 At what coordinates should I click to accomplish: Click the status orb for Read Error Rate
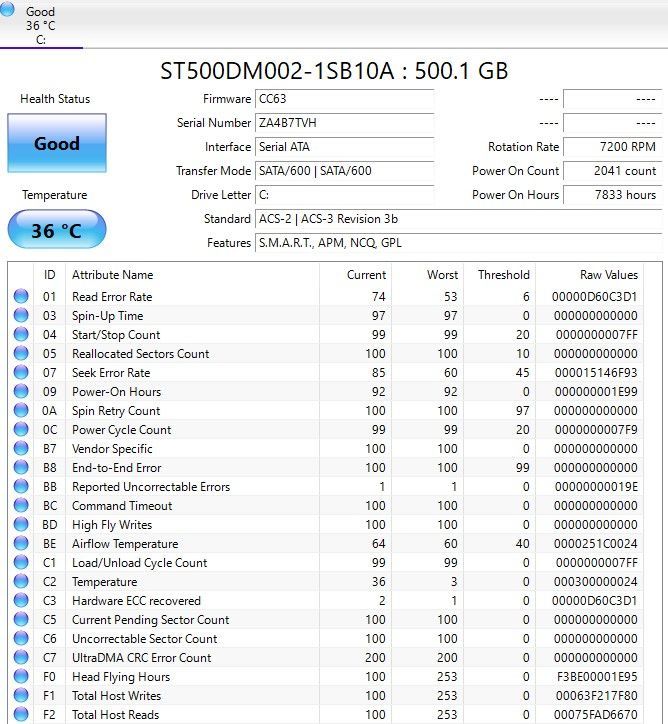(x=21, y=296)
